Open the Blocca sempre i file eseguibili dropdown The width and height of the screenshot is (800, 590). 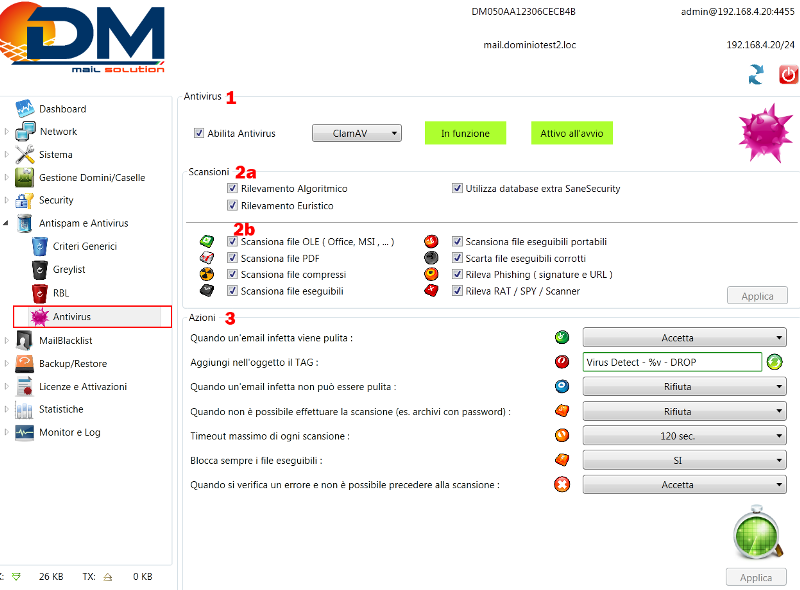pyautogui.click(x=684, y=460)
